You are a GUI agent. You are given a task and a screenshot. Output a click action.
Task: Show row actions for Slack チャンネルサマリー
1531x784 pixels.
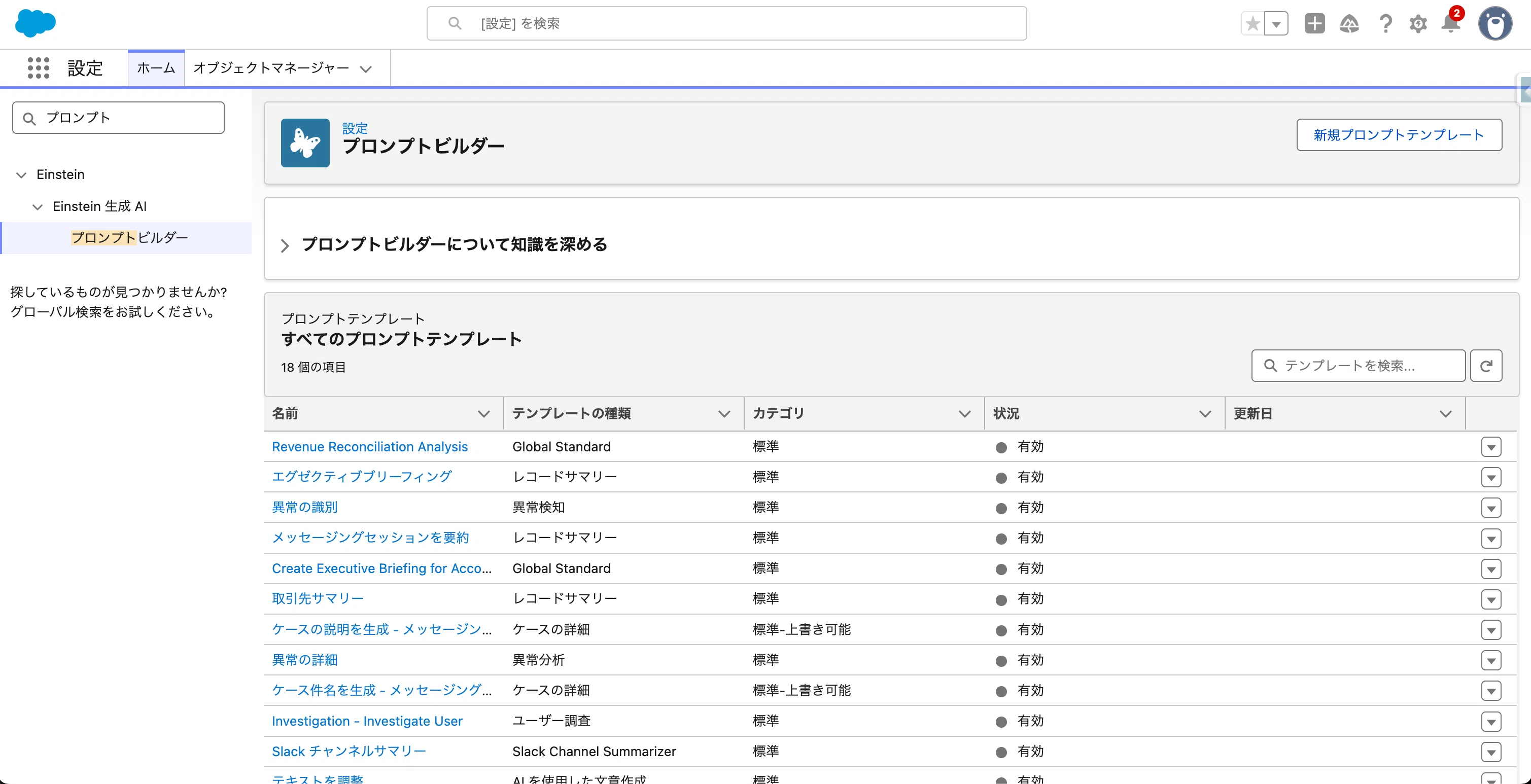pos(1490,752)
